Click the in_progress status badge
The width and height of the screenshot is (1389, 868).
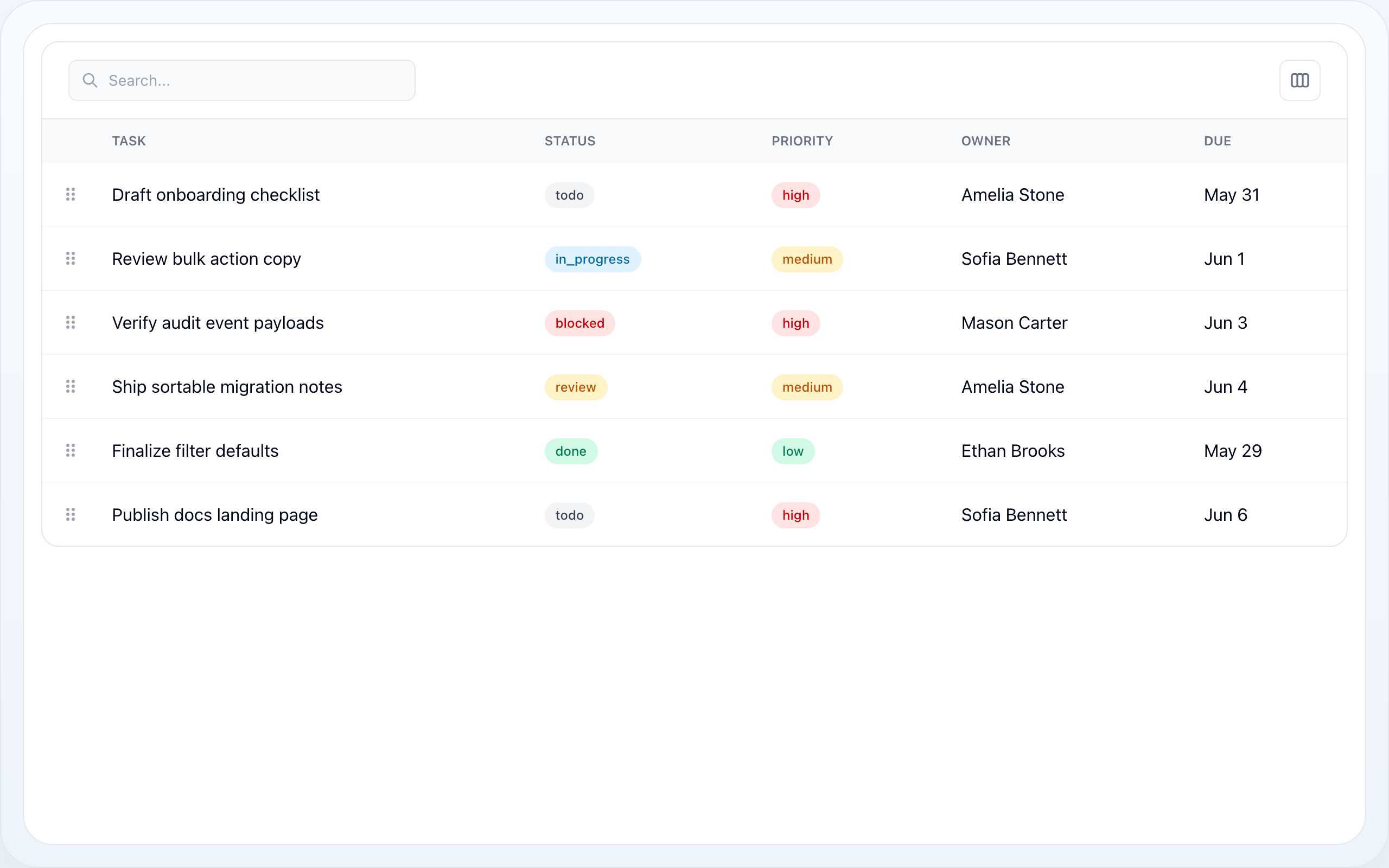pyautogui.click(x=592, y=259)
